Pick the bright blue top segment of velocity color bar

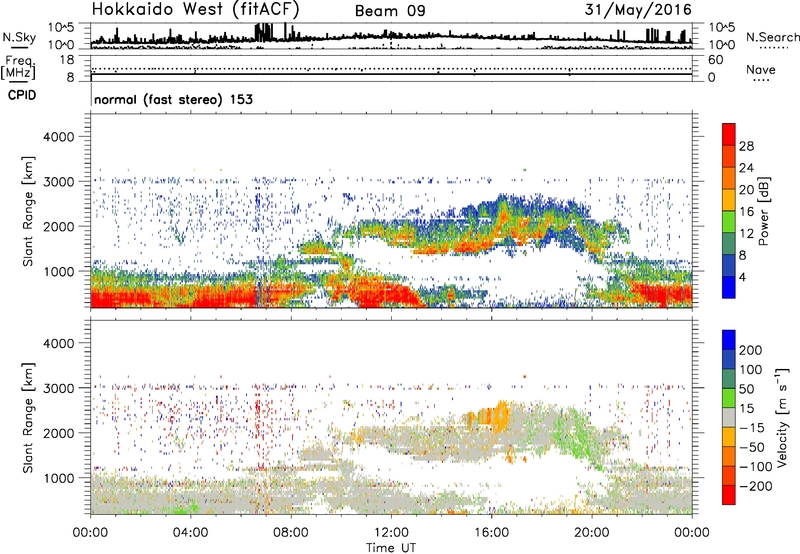(x=729, y=340)
